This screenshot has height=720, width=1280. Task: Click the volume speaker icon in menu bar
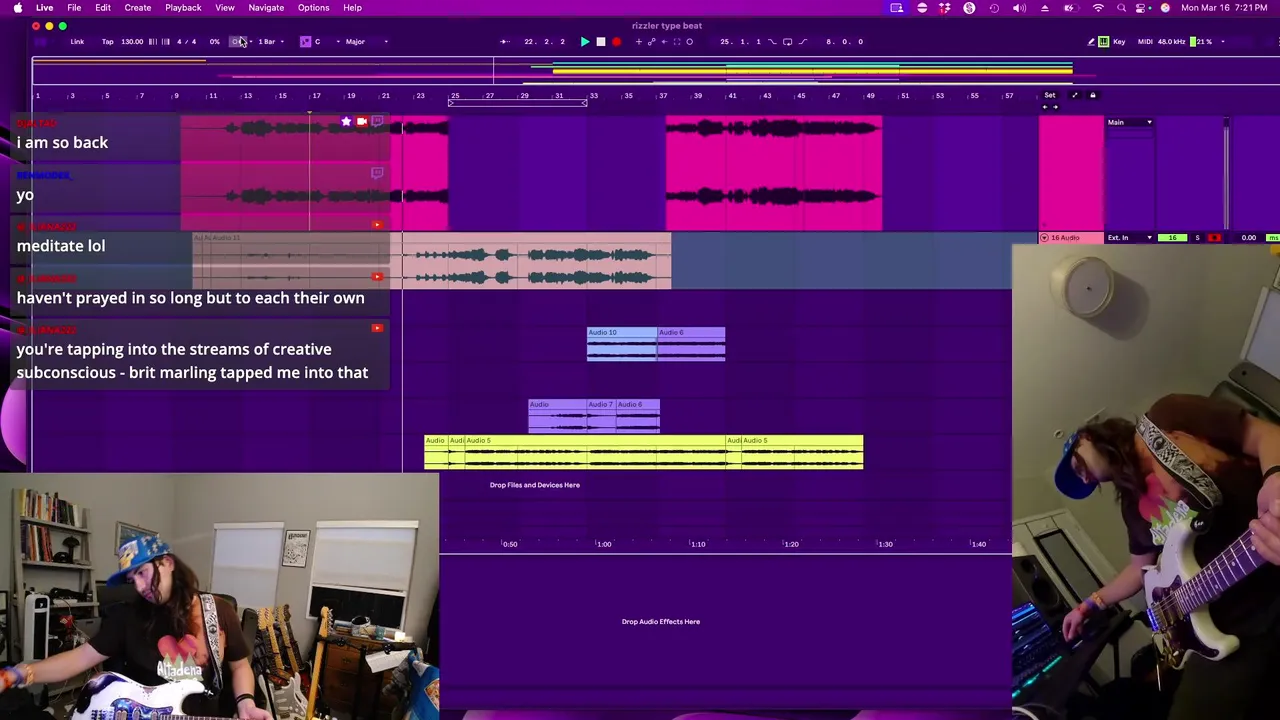1019,8
